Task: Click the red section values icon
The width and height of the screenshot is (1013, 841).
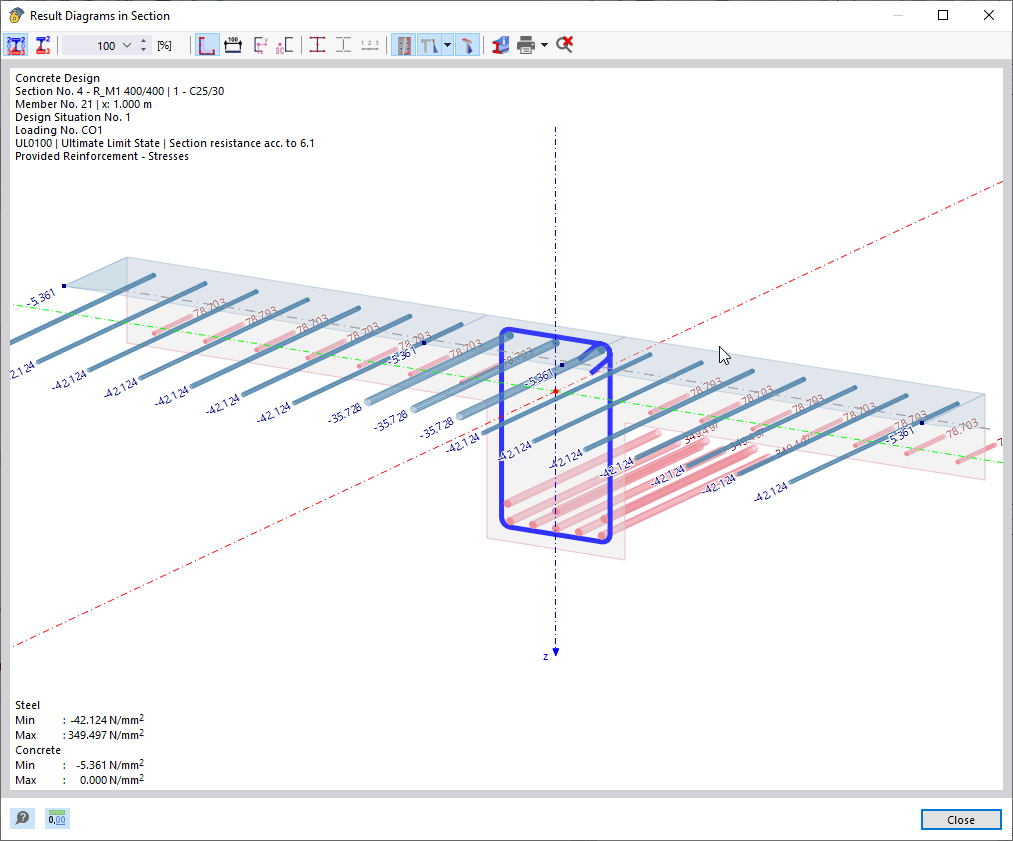Action: [x=43, y=45]
